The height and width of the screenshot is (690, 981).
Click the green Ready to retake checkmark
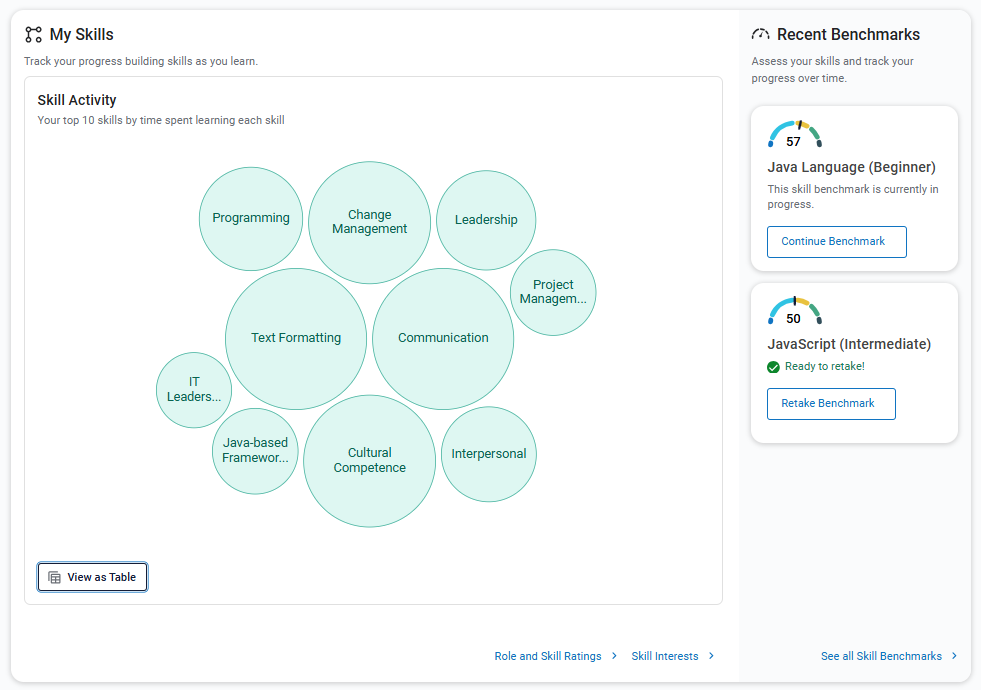click(773, 367)
